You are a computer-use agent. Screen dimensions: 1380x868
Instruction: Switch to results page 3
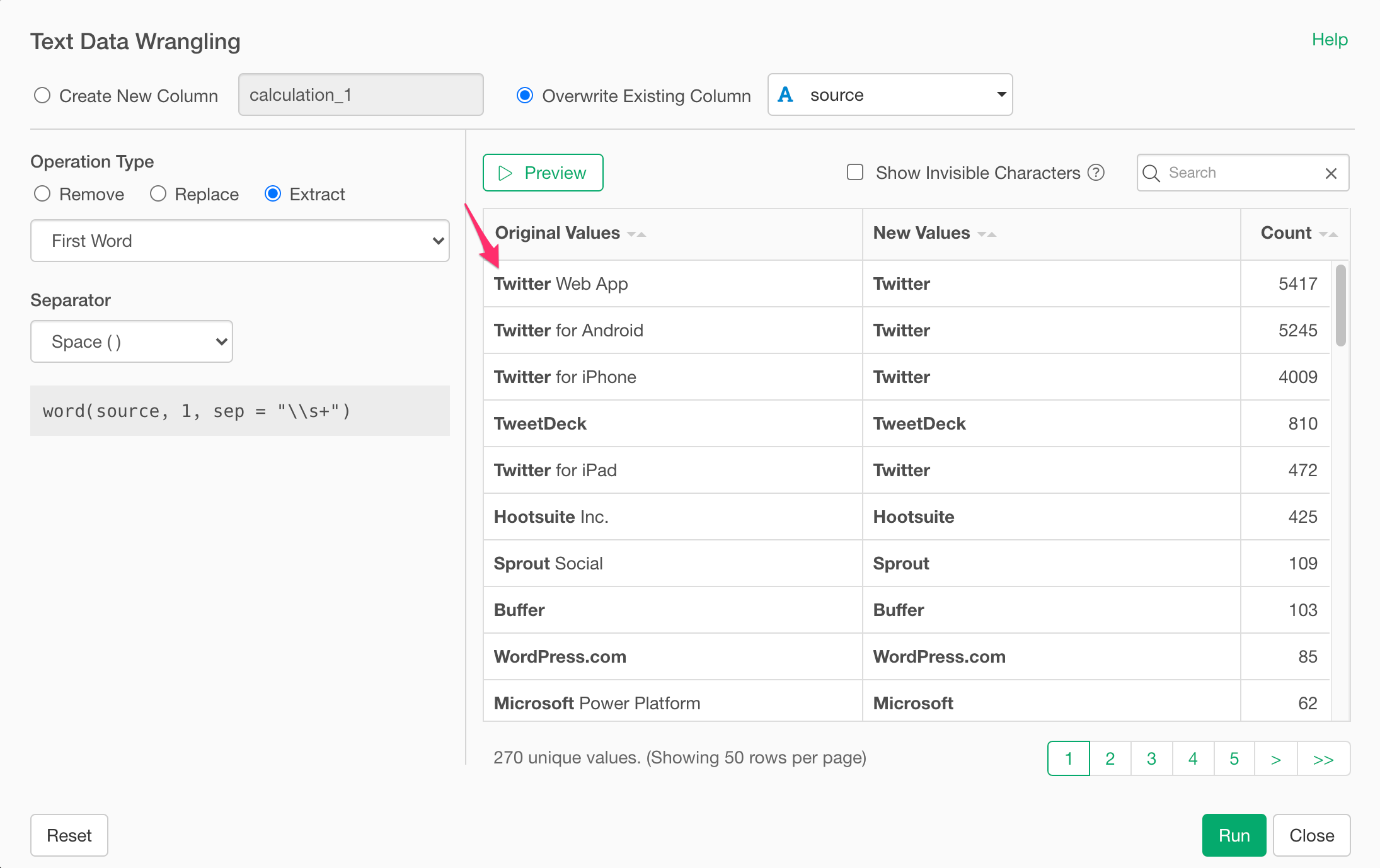(x=1151, y=759)
